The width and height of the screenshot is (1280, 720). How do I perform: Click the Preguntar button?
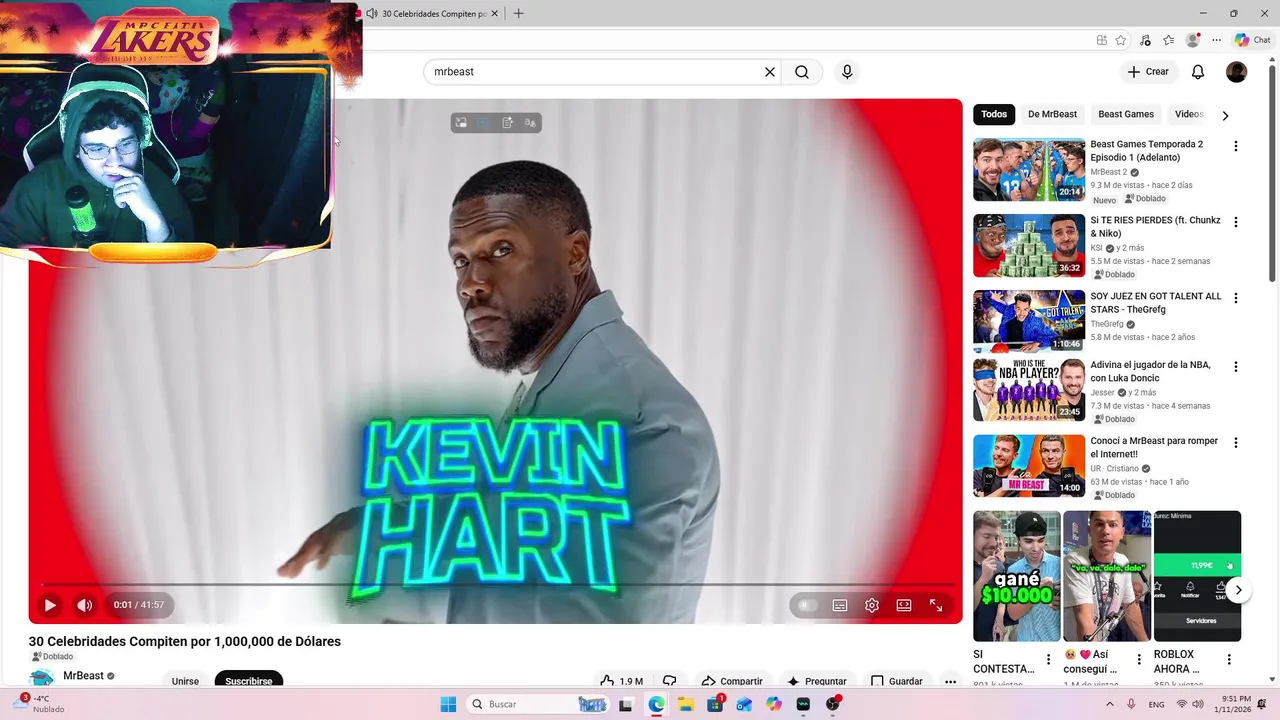[x=816, y=680]
